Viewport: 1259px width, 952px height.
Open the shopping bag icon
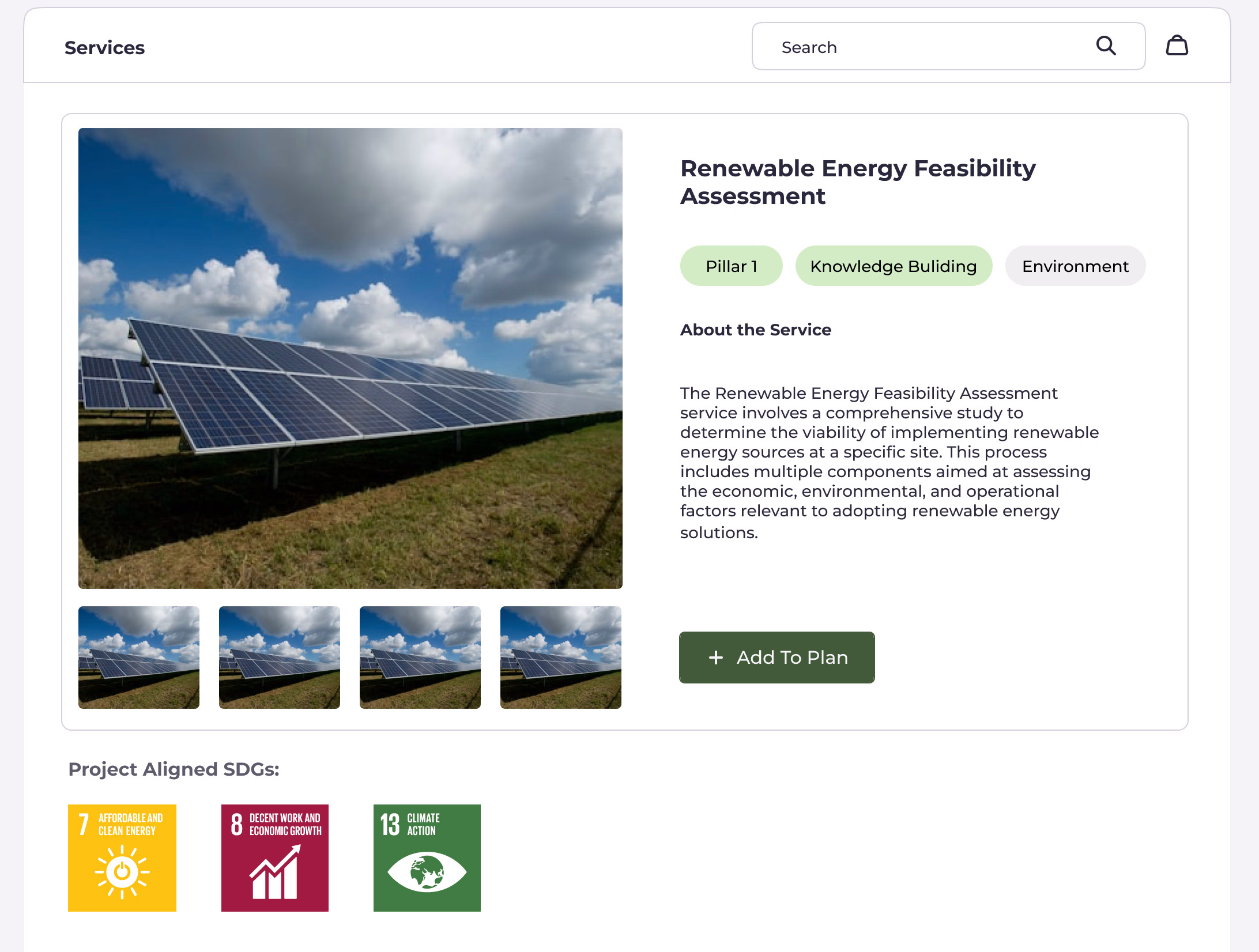1177,46
